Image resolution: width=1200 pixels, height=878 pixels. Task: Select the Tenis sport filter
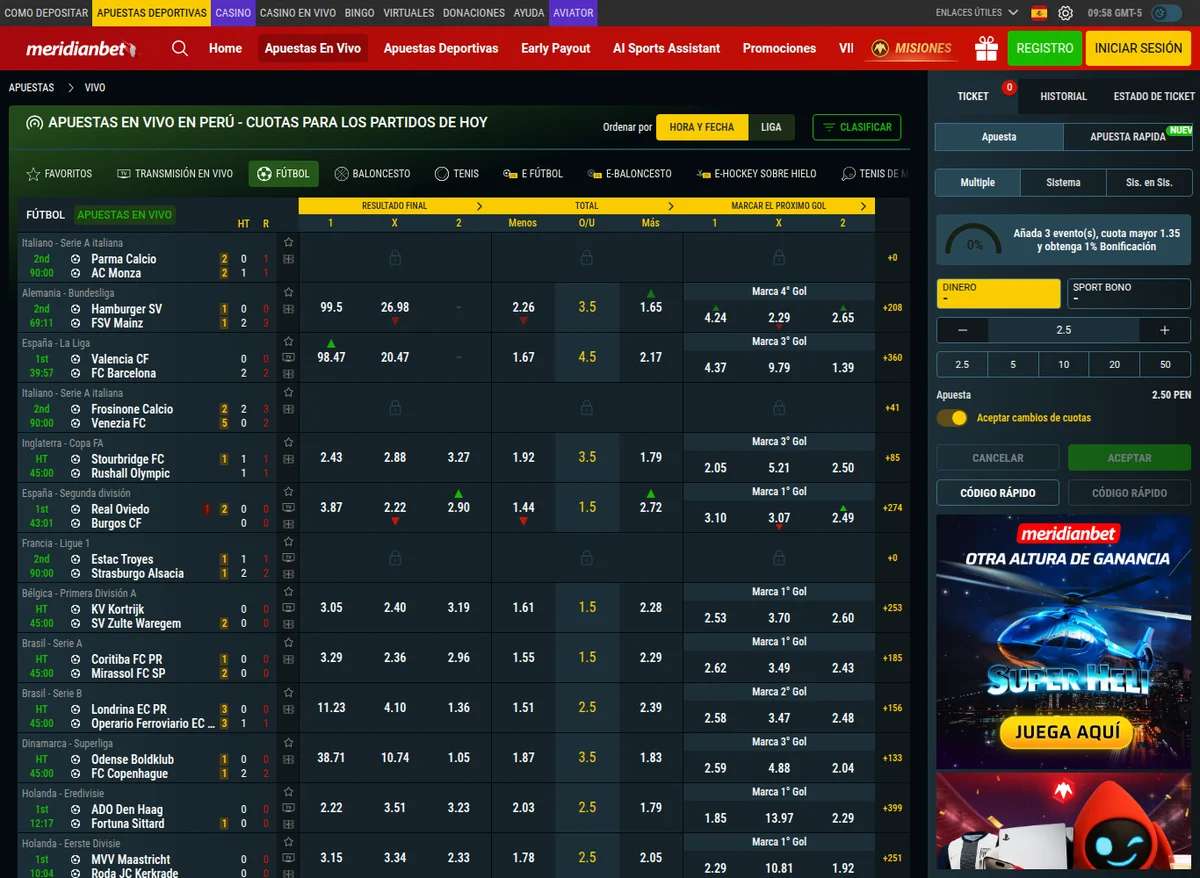[x=457, y=174]
